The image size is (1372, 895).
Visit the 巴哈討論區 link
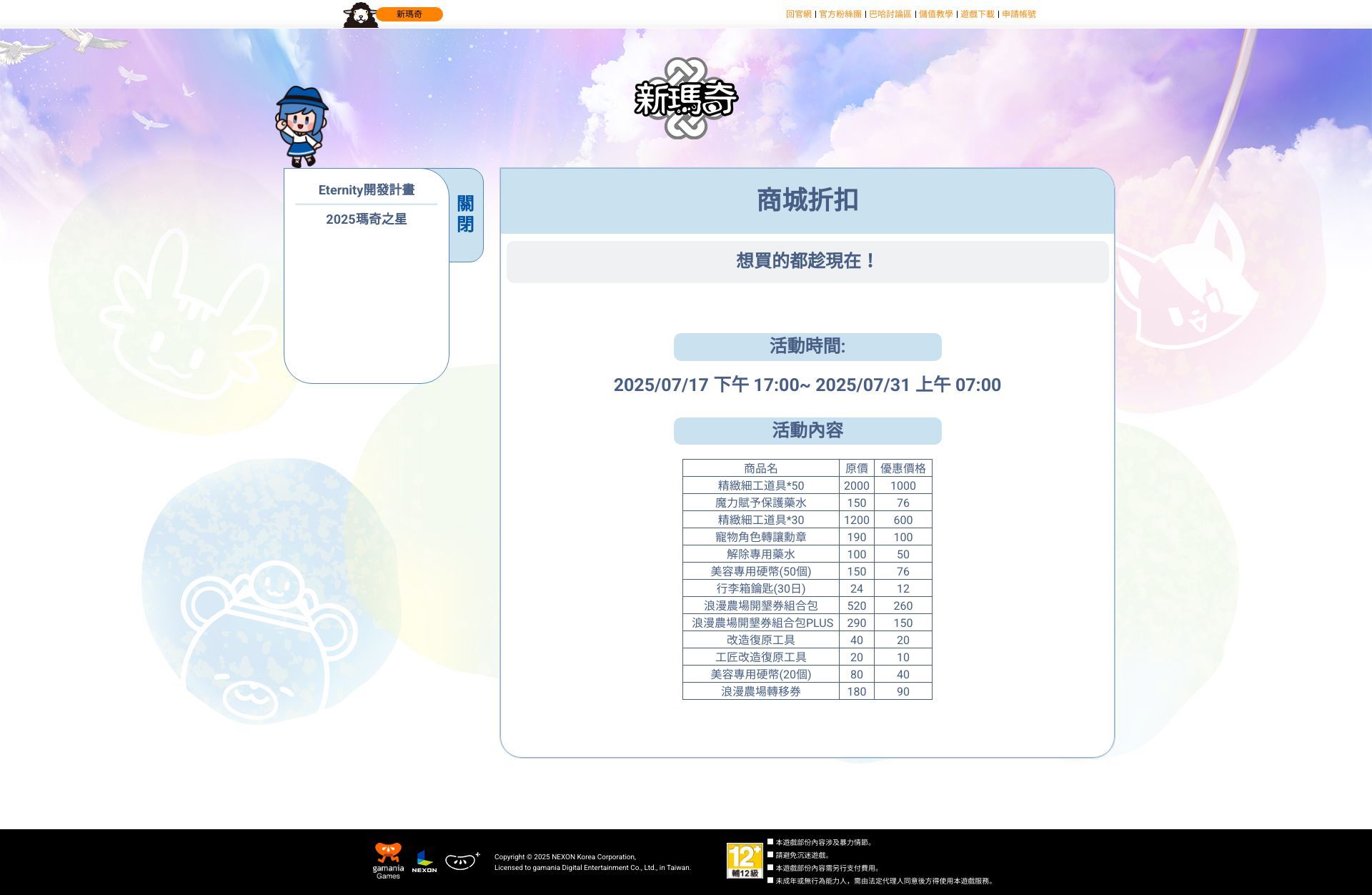pos(890,14)
